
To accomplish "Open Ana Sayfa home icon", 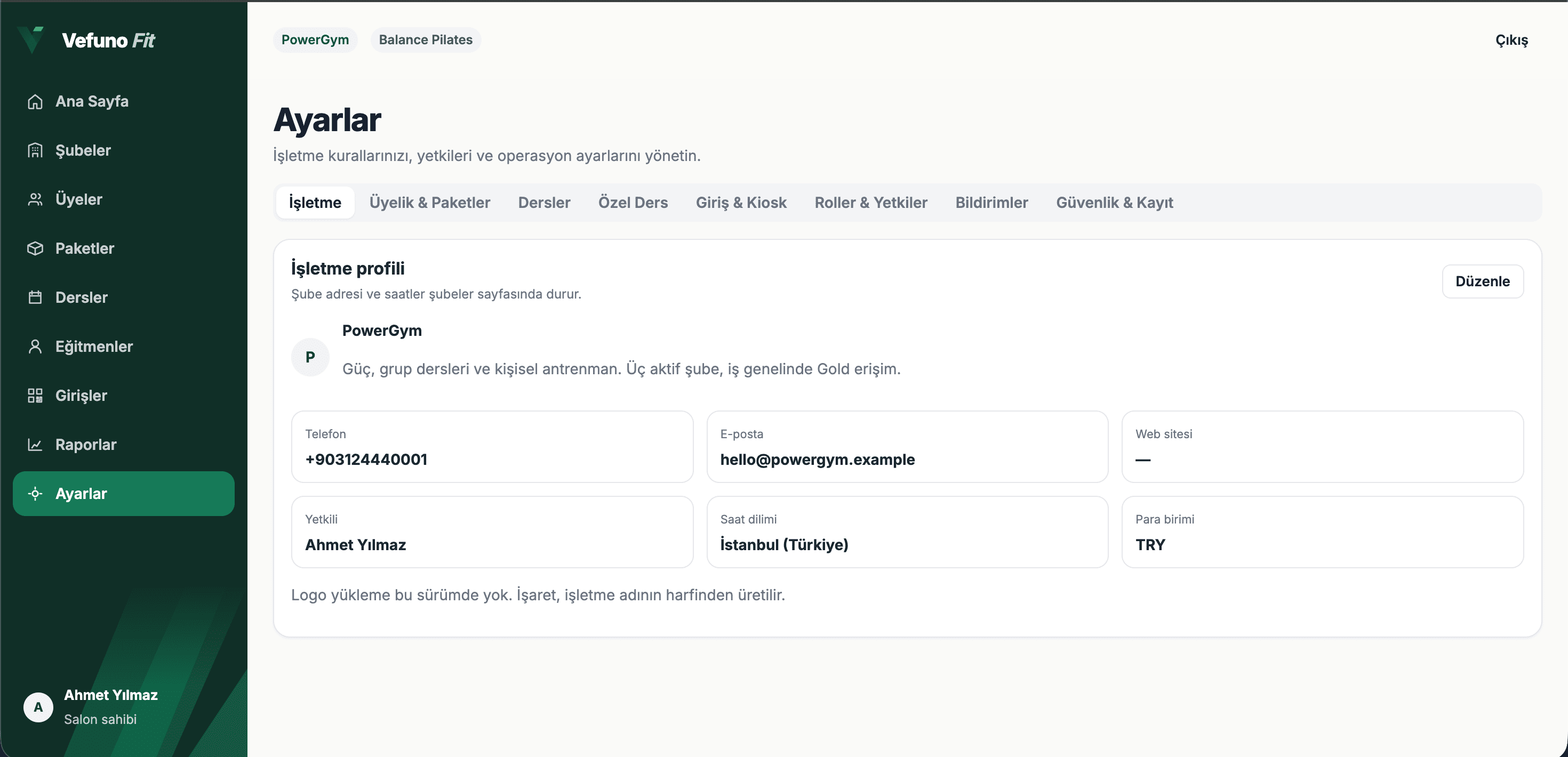I will click(x=35, y=102).
